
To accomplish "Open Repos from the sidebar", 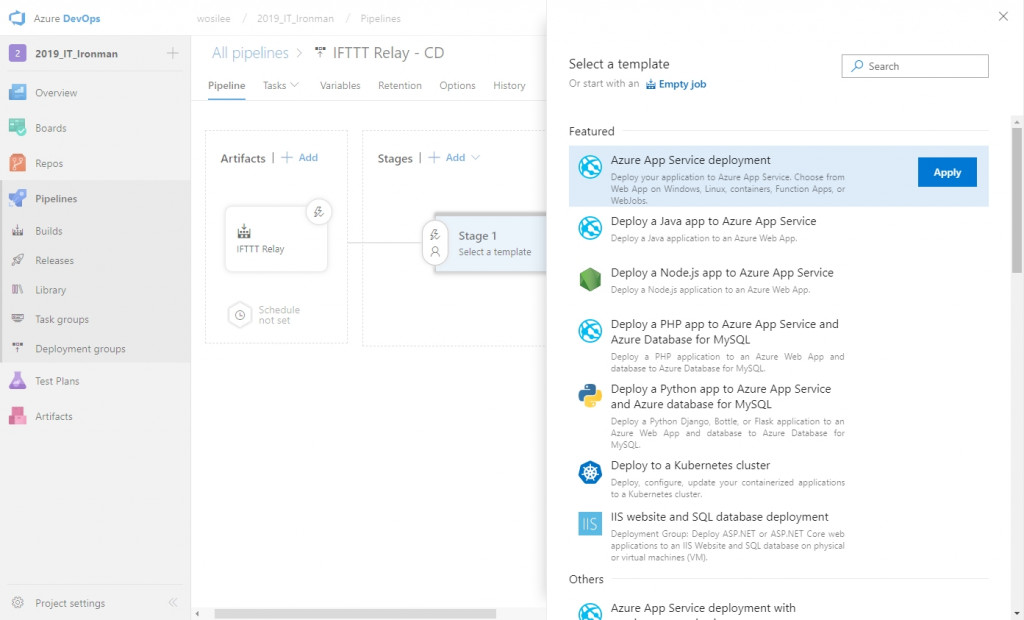I will pos(49,163).
